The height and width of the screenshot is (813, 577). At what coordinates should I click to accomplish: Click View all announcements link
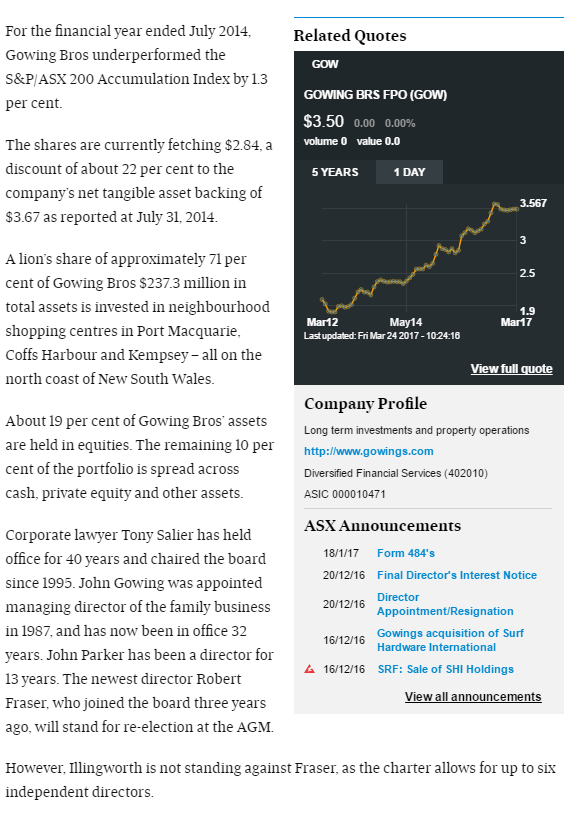tap(473, 696)
